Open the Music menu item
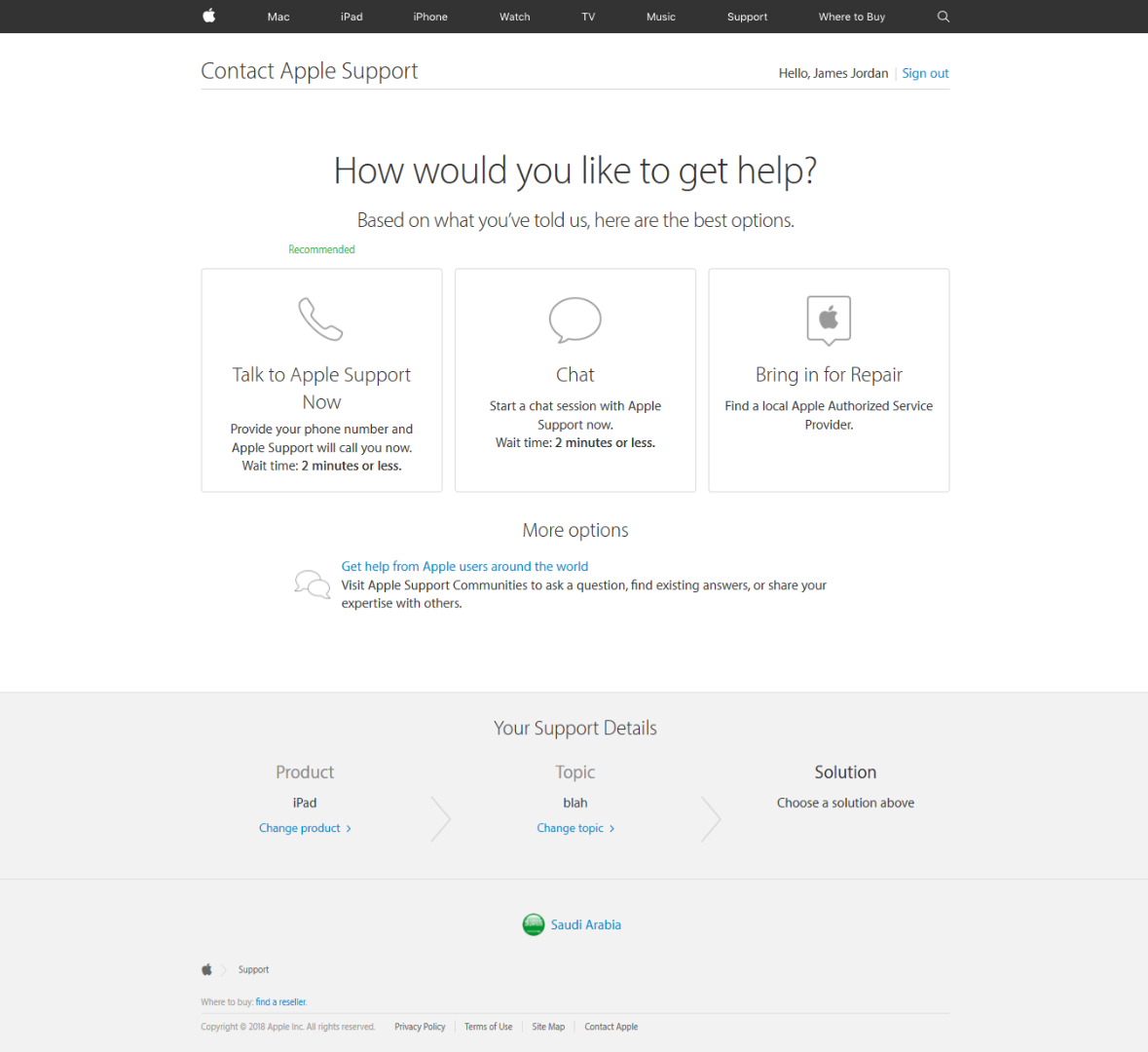The width and height of the screenshot is (1148, 1052). coord(661,17)
